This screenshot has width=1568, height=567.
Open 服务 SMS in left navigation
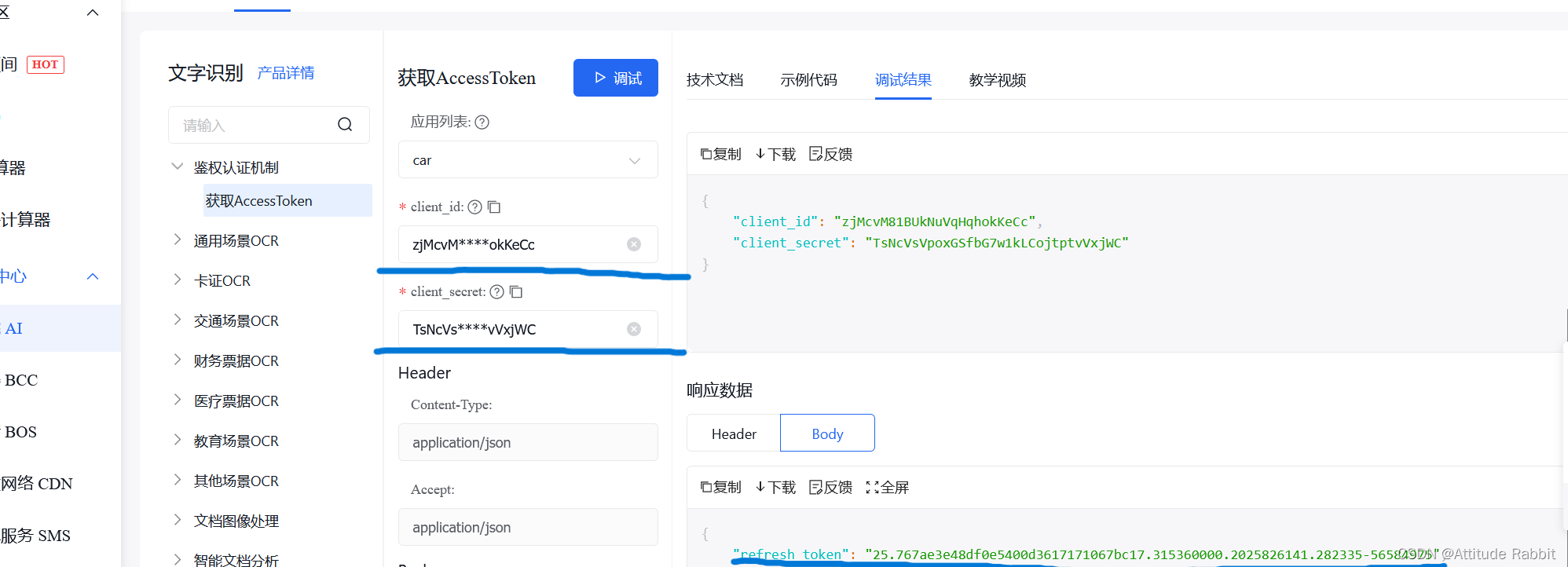35,536
